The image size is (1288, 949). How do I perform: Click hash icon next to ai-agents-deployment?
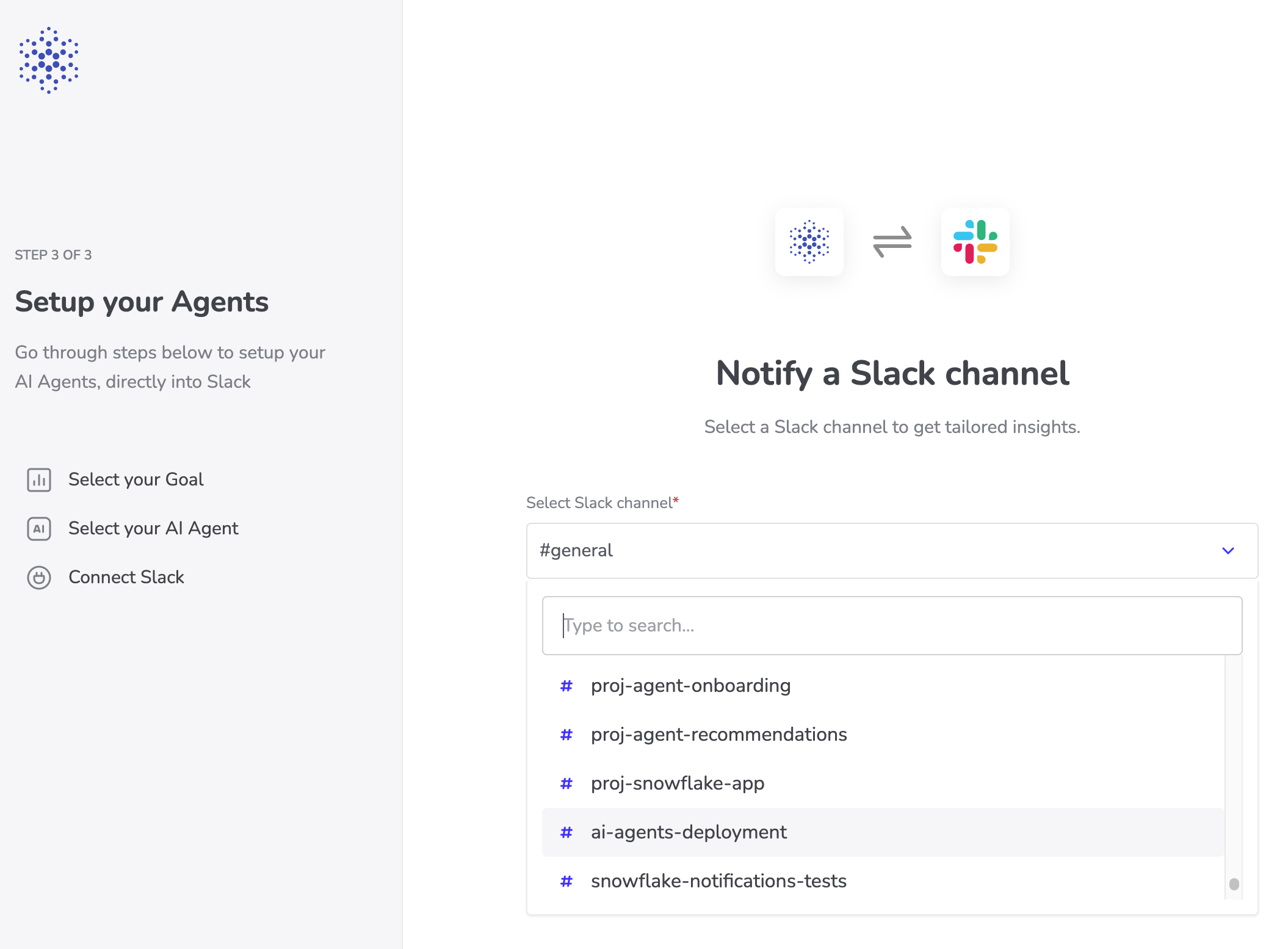pos(566,832)
